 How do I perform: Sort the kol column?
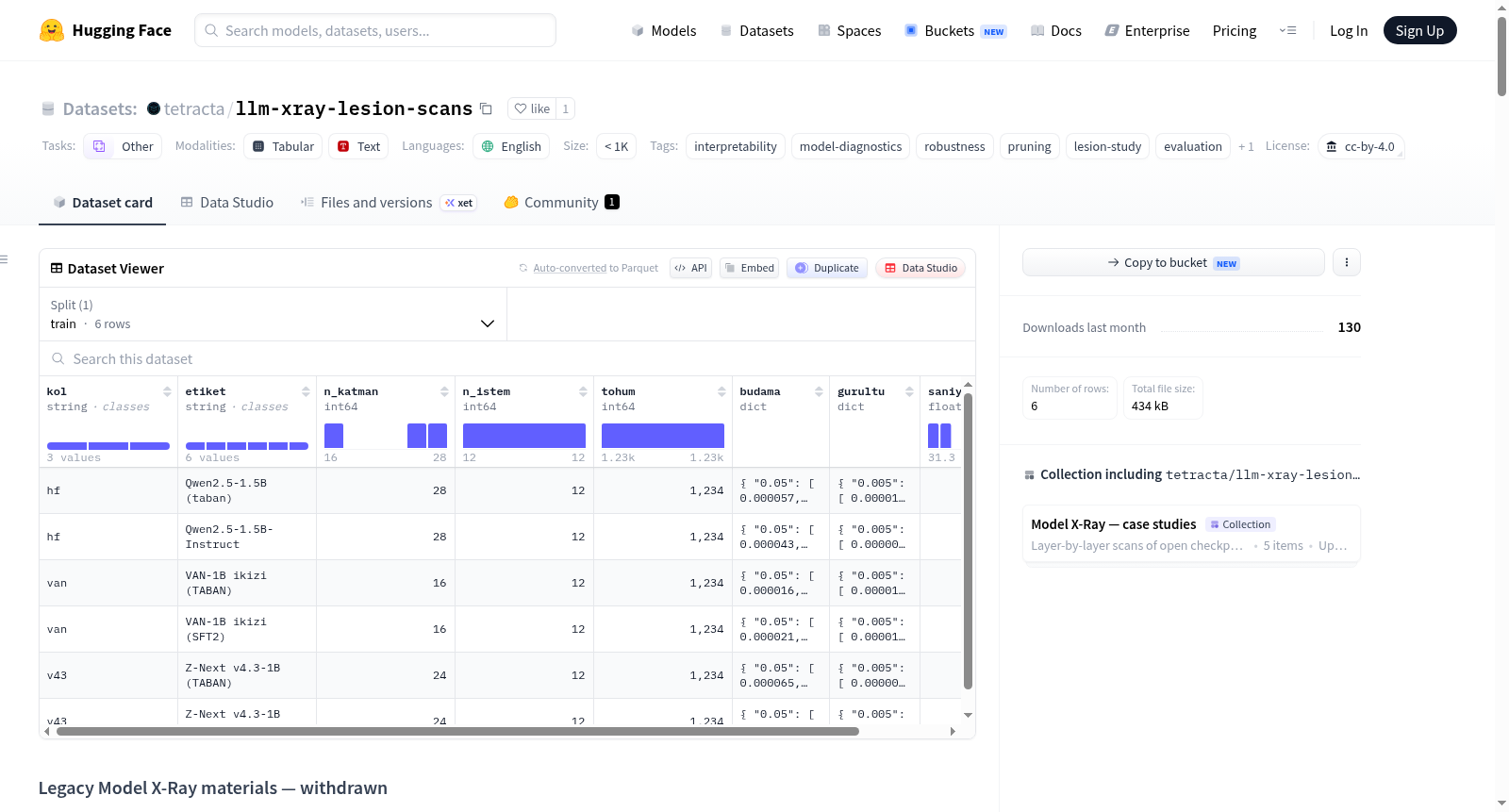[167, 391]
